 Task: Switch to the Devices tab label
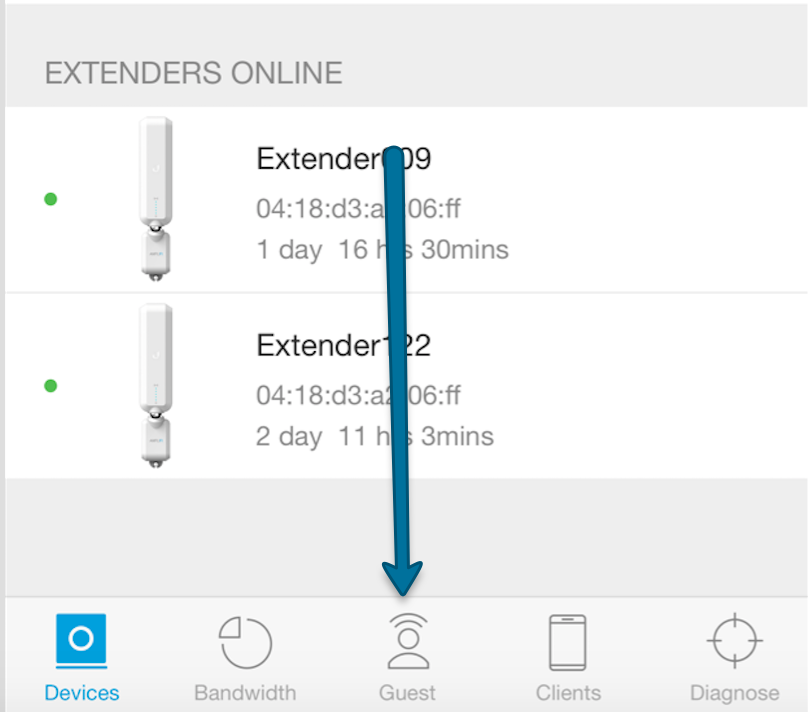[81, 693]
